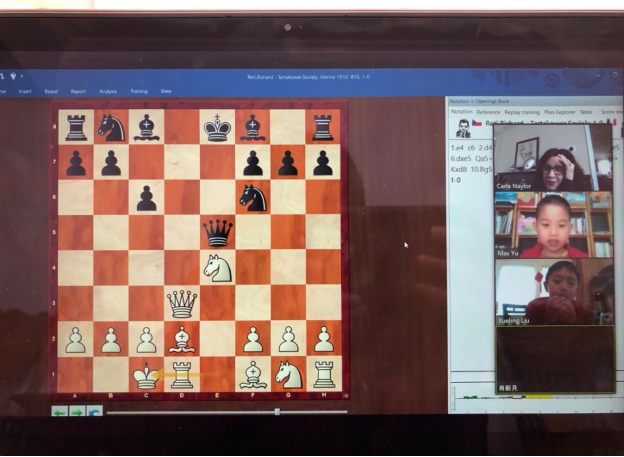Select move 10.Bg5 in the notation
Image resolution: width=624 pixels, height=457 pixels.
(x=482, y=169)
